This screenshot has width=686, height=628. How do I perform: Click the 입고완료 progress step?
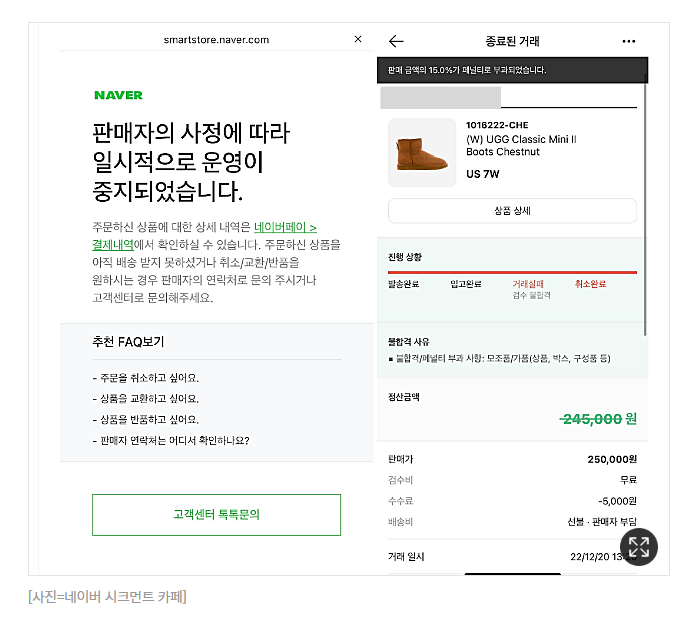(466, 284)
